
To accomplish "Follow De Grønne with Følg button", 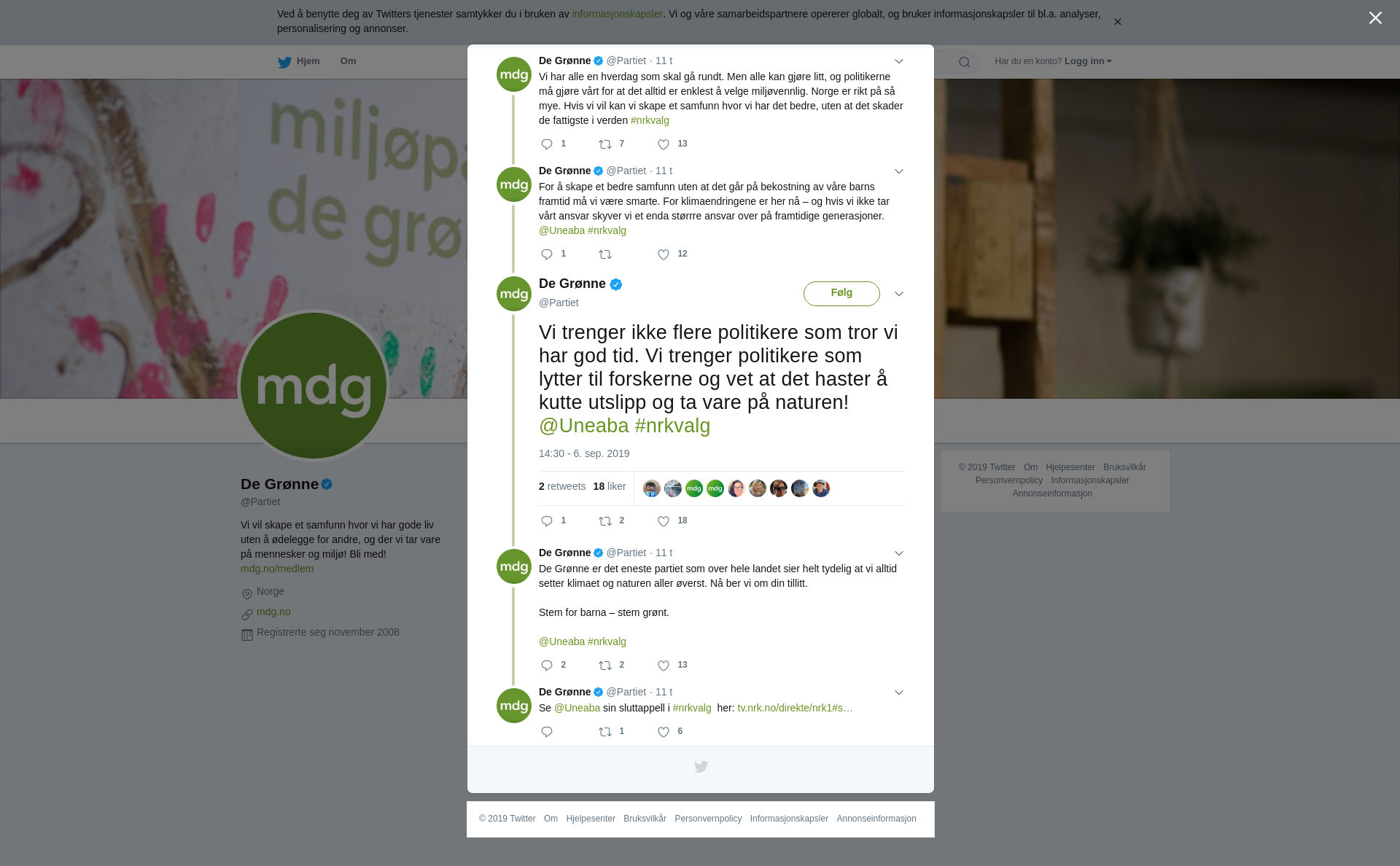I will pyautogui.click(x=841, y=294).
